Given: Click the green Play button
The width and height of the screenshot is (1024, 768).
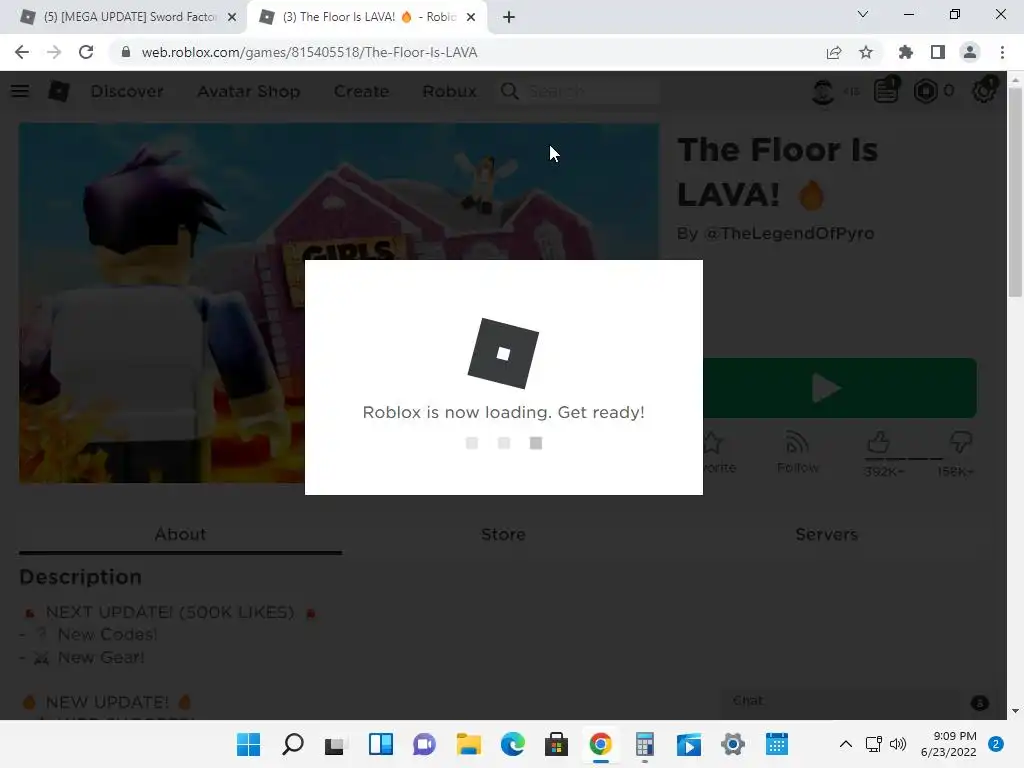Looking at the screenshot, I should (x=840, y=388).
